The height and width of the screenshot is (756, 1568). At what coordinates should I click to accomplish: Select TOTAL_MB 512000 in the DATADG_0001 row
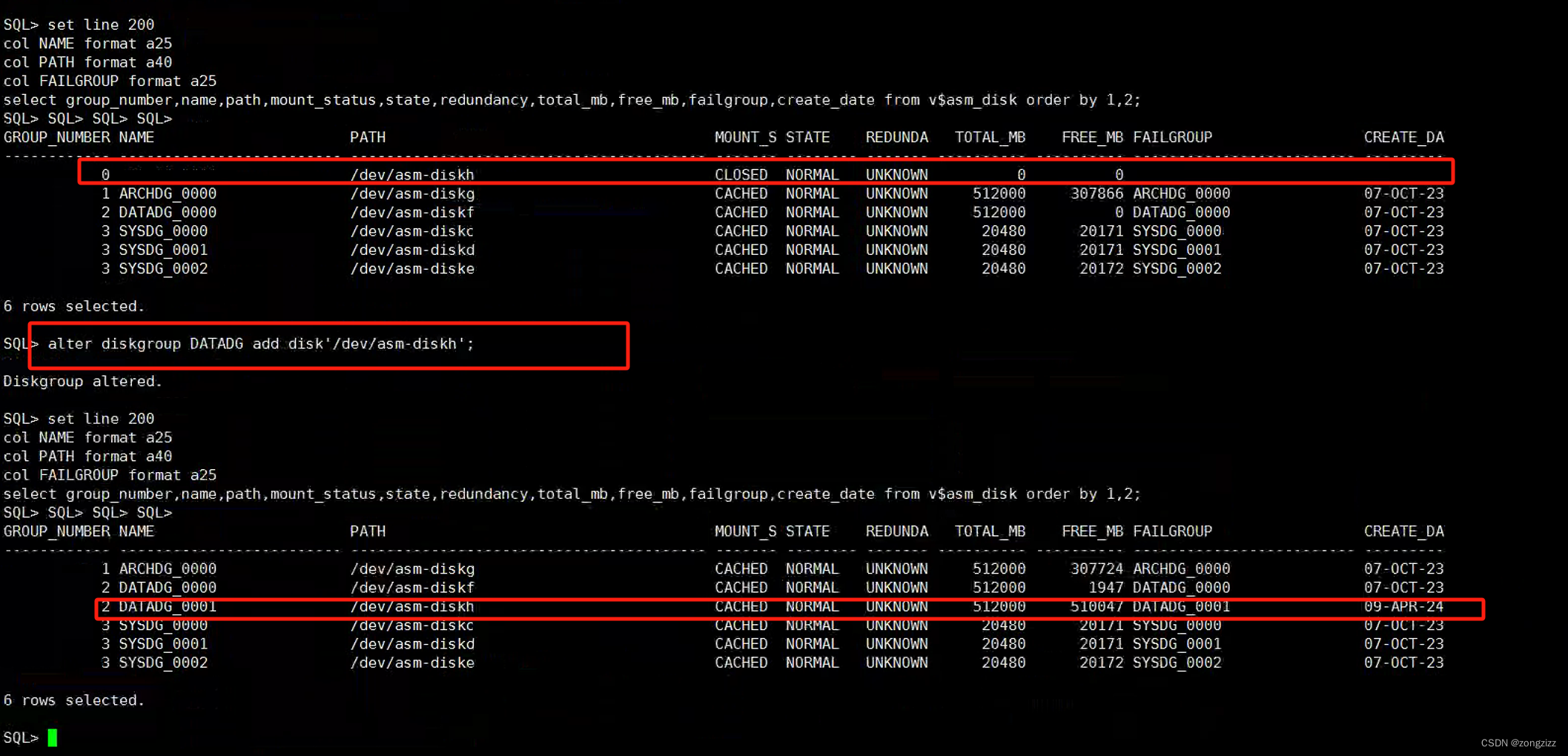point(999,606)
